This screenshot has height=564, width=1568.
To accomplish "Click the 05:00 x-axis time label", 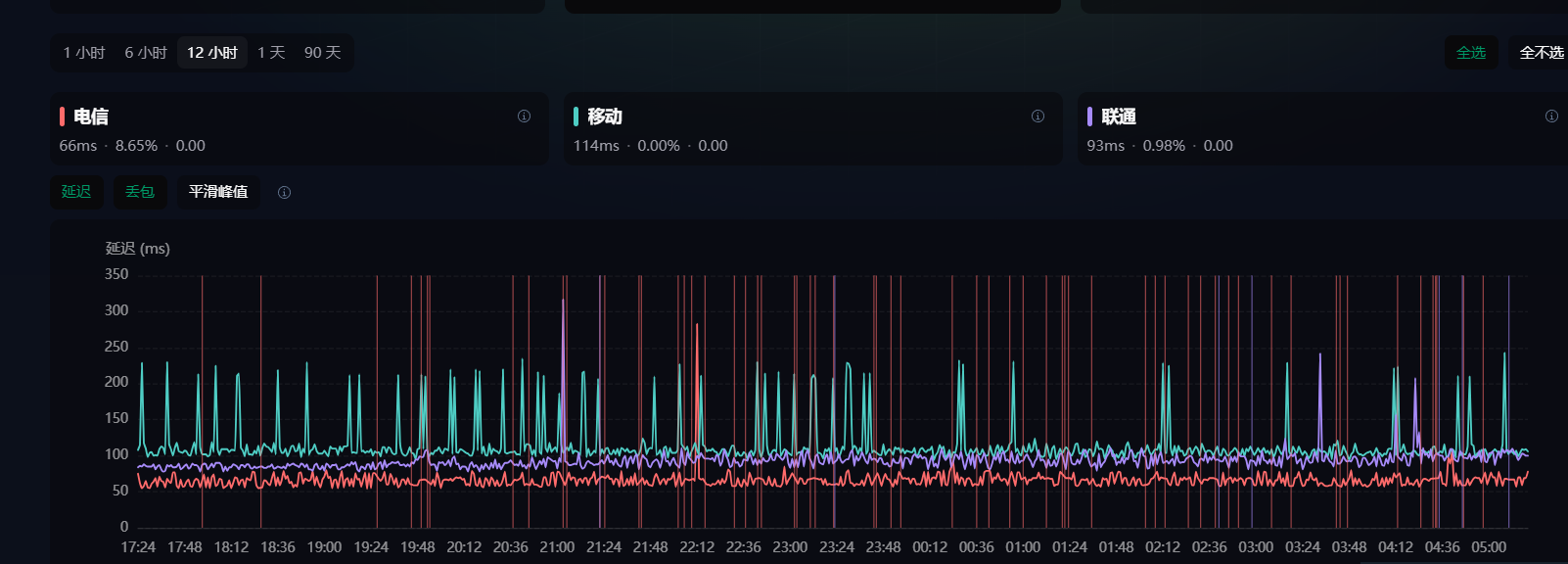I will coord(1489,547).
